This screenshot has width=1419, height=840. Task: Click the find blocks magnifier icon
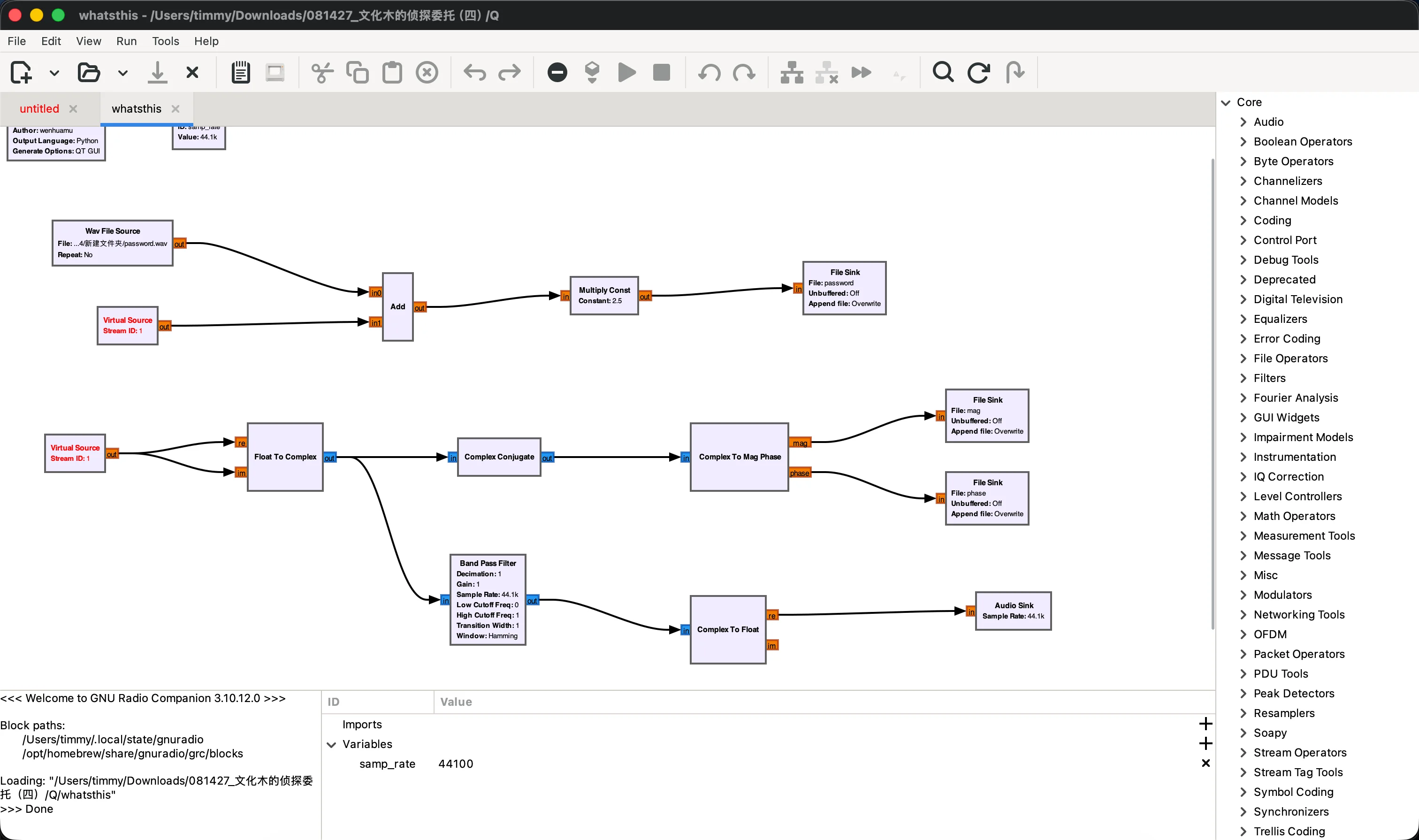pos(943,72)
